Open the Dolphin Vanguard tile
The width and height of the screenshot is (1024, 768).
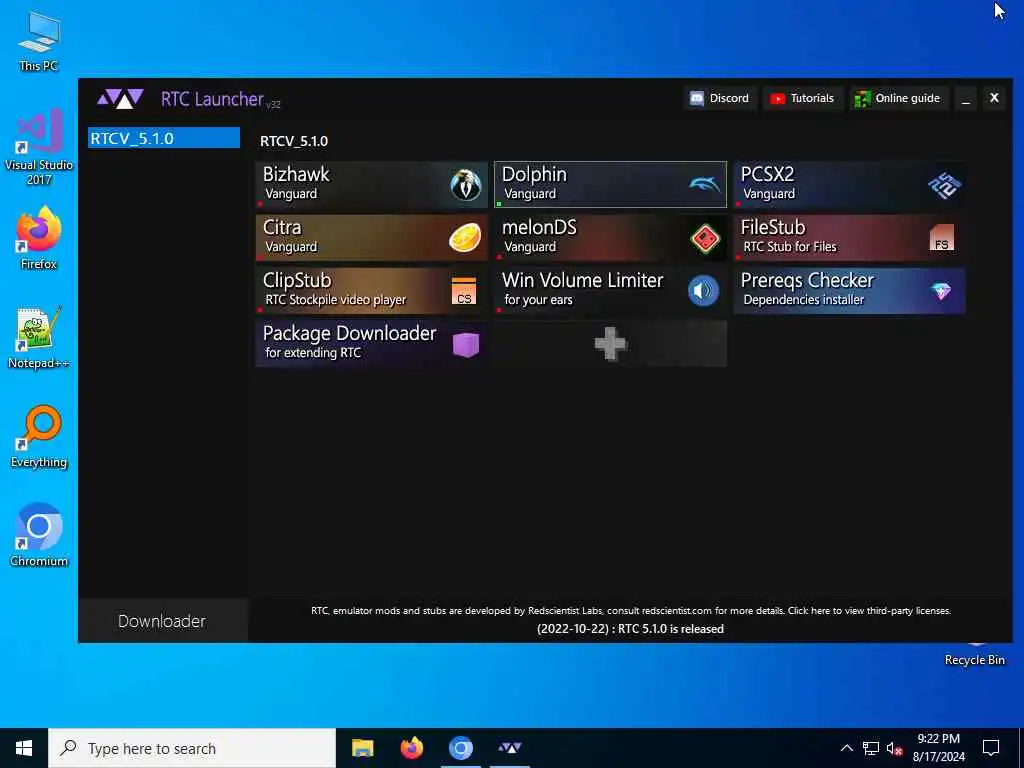coord(610,184)
